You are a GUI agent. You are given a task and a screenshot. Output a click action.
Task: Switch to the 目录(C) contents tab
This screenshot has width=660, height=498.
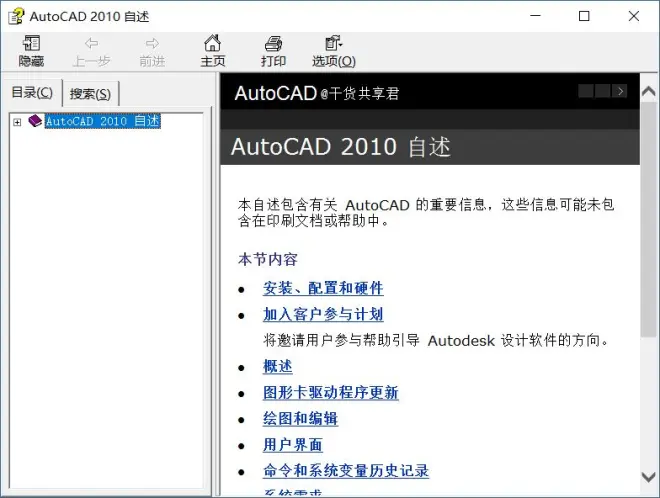[32, 92]
